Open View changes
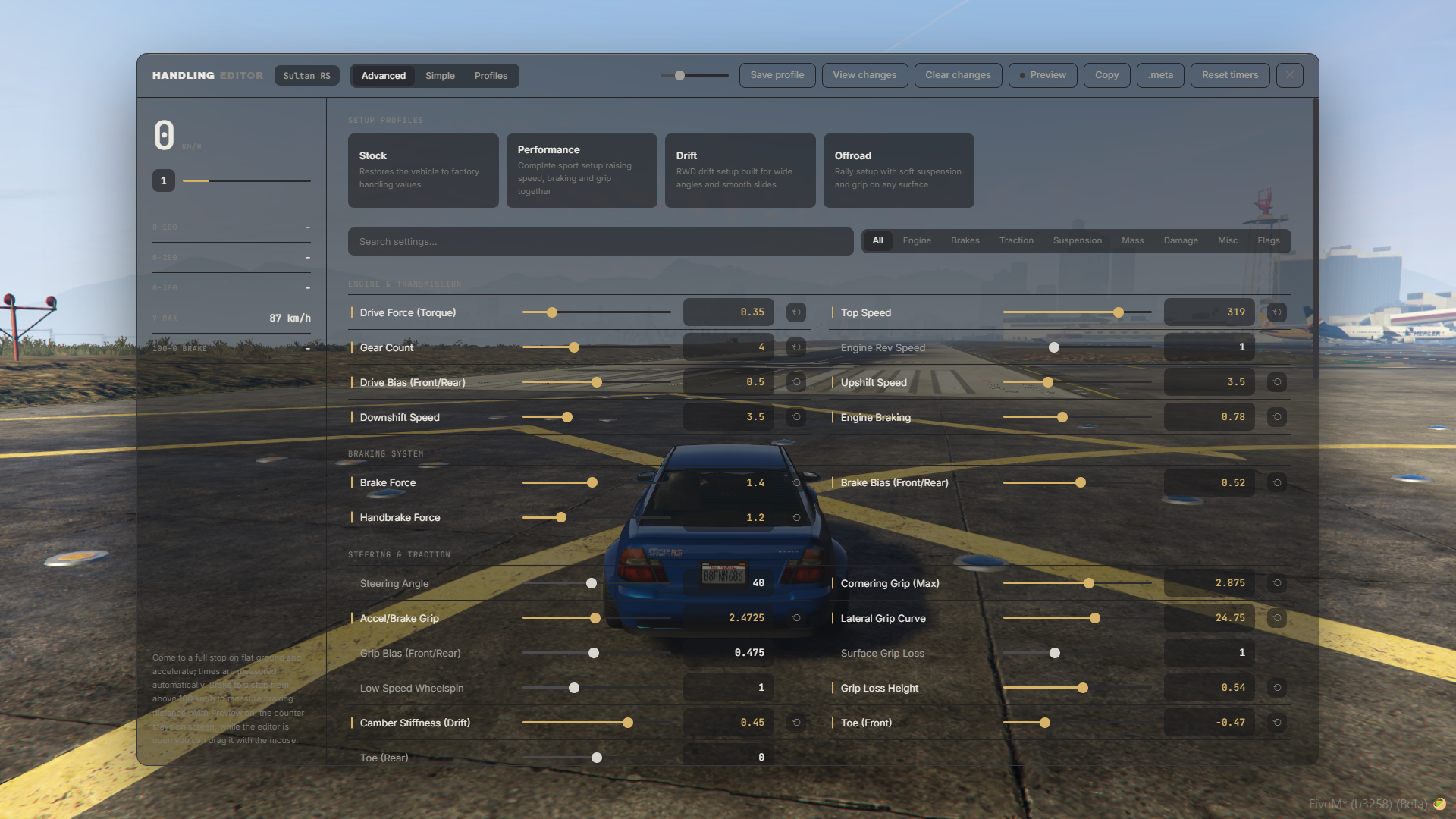 [x=864, y=75]
